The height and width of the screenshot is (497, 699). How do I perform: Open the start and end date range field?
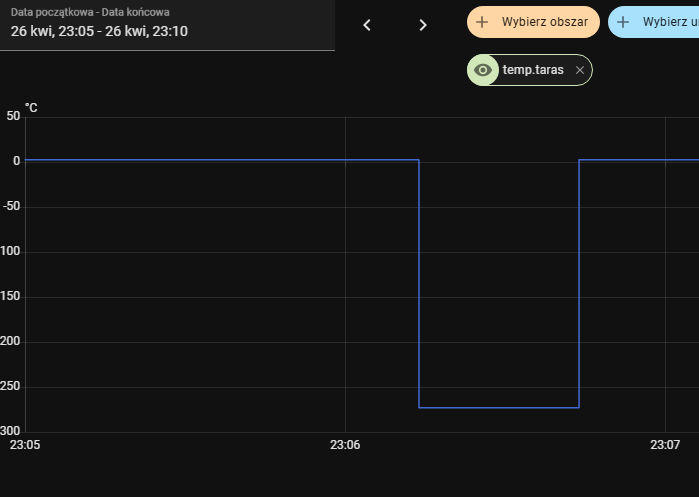point(167,25)
